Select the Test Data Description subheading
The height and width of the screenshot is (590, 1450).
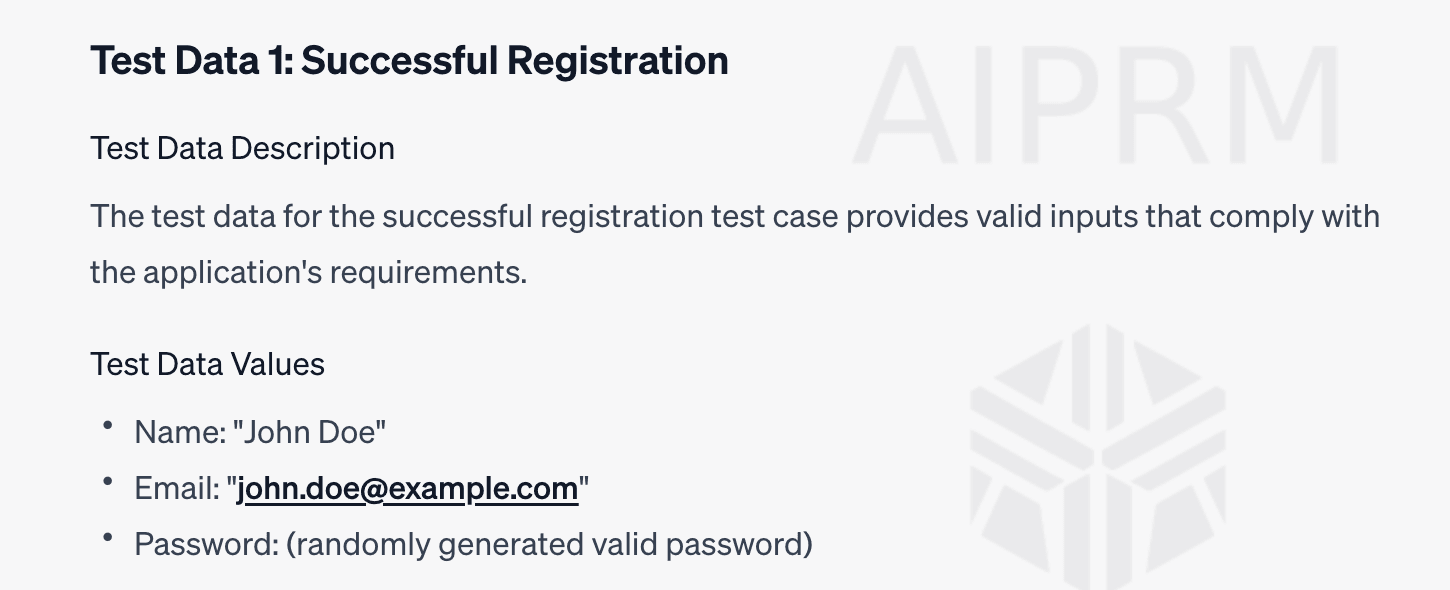(x=243, y=148)
